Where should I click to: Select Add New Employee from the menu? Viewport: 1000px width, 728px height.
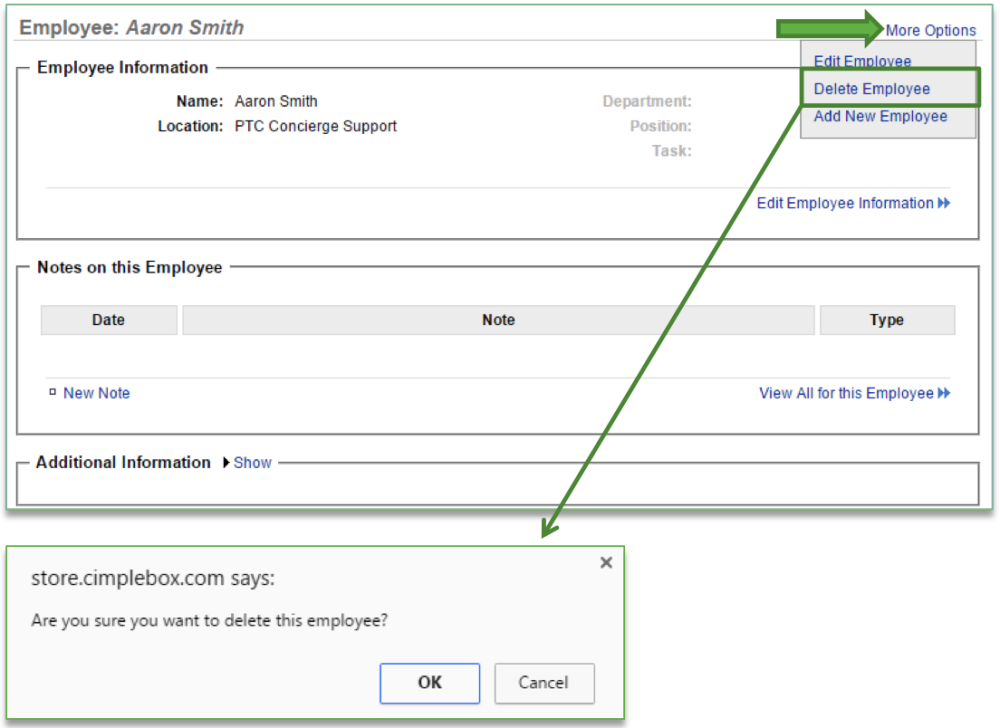[880, 116]
